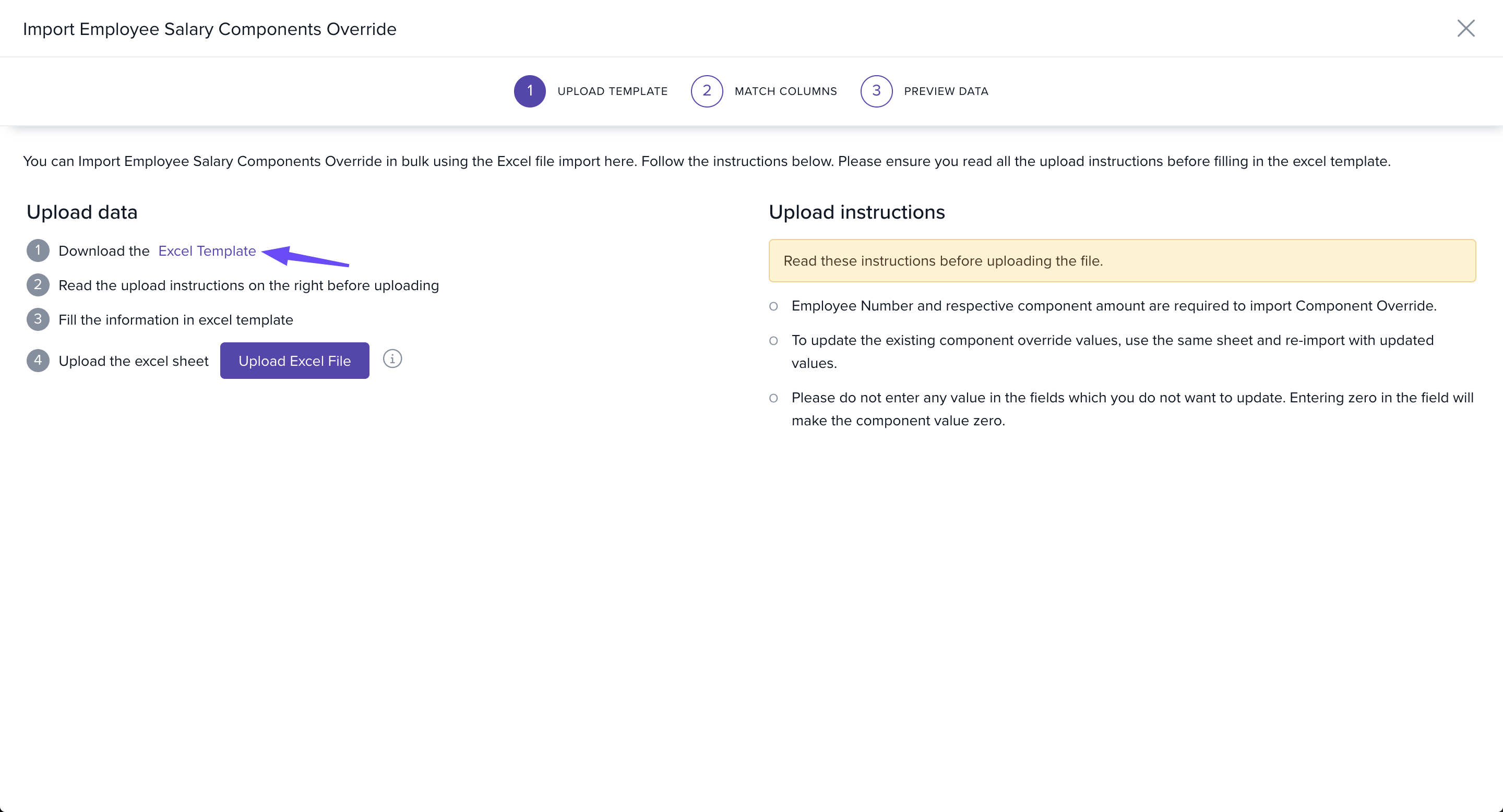
Task: Close the Import Salary Components Override dialog
Action: (1465, 28)
